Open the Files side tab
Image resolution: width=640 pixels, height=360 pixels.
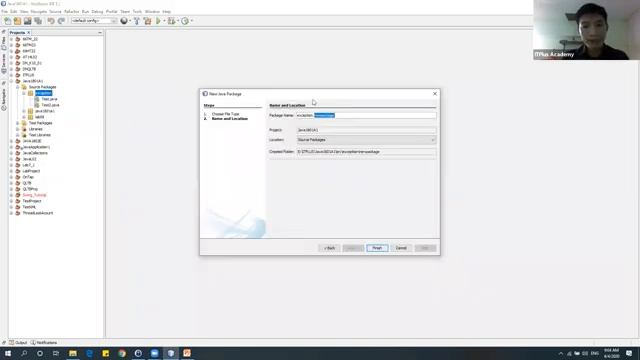click(4, 42)
